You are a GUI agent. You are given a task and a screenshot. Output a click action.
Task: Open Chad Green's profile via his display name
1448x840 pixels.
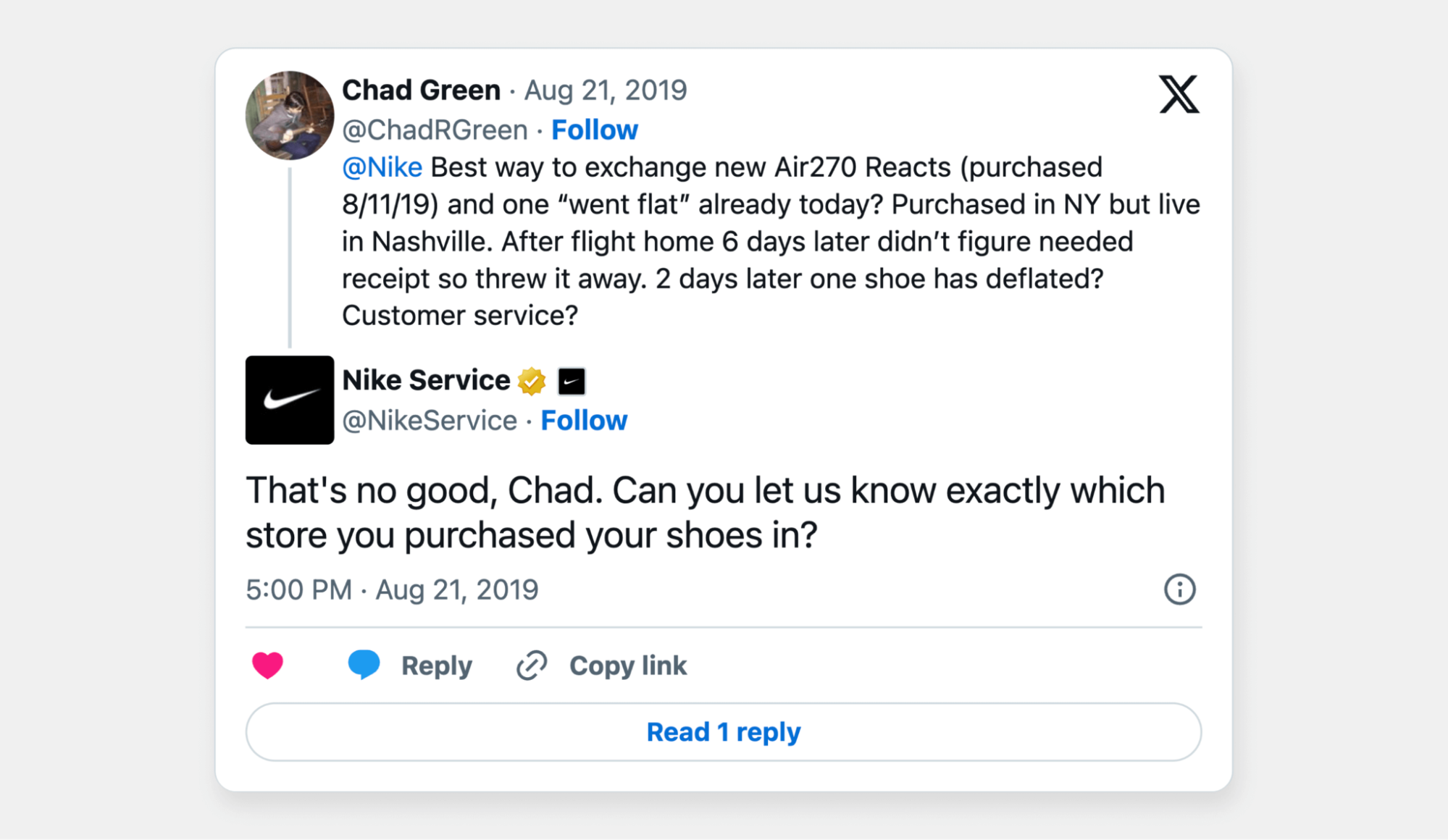(422, 89)
